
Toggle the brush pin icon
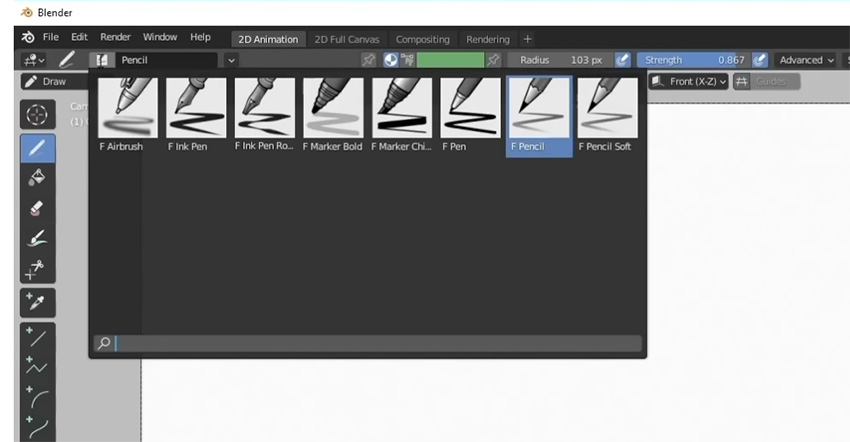coord(369,60)
